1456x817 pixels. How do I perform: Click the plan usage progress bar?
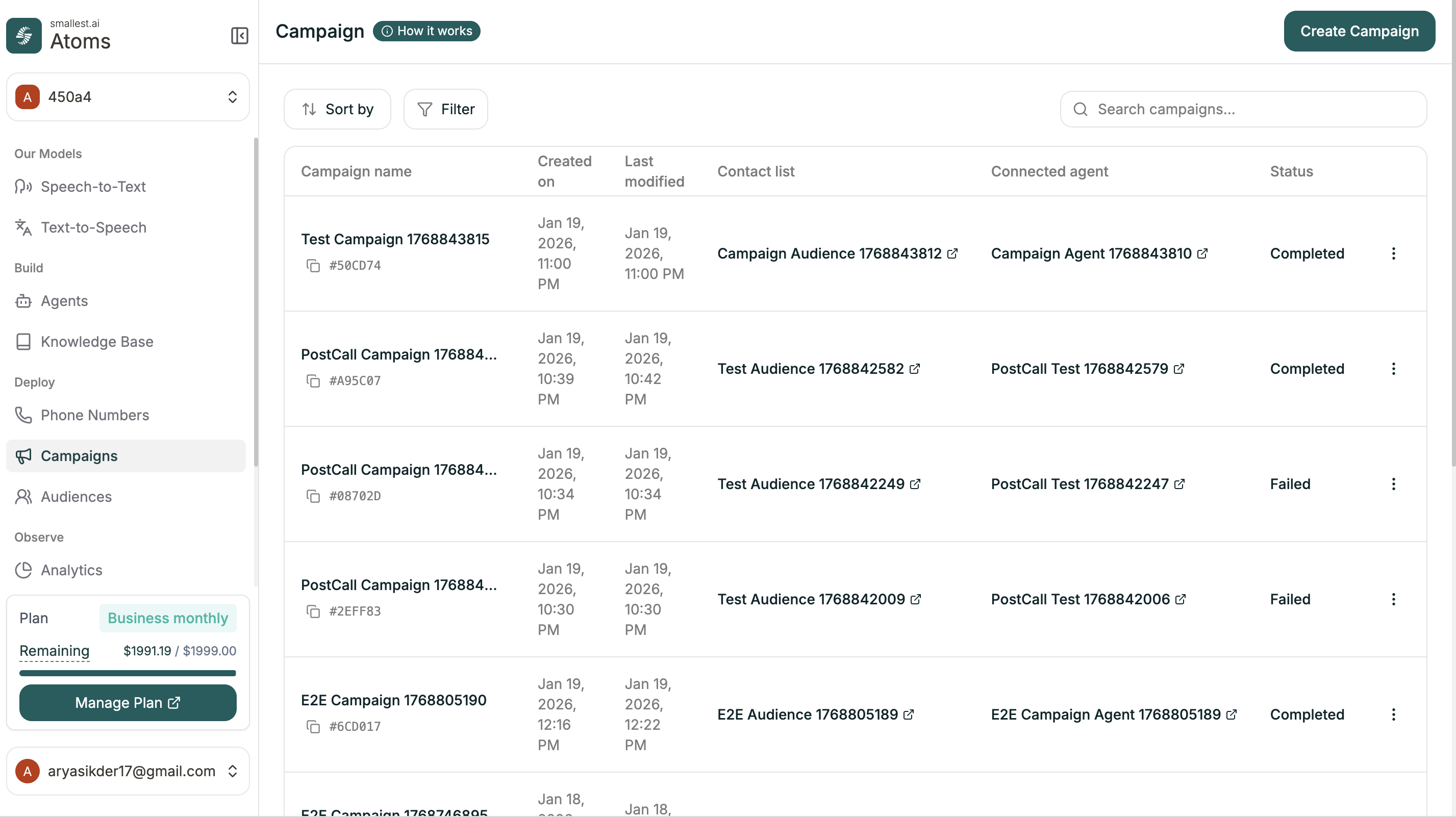point(128,673)
